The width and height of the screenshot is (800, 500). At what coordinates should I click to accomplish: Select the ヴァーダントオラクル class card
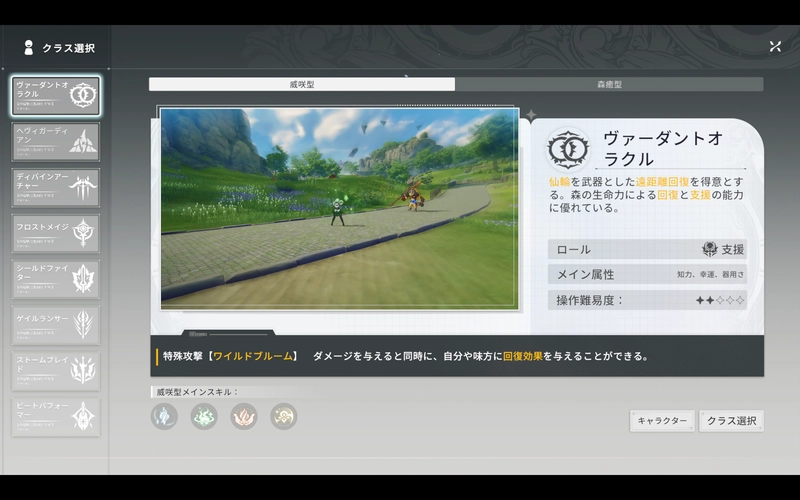(x=56, y=95)
